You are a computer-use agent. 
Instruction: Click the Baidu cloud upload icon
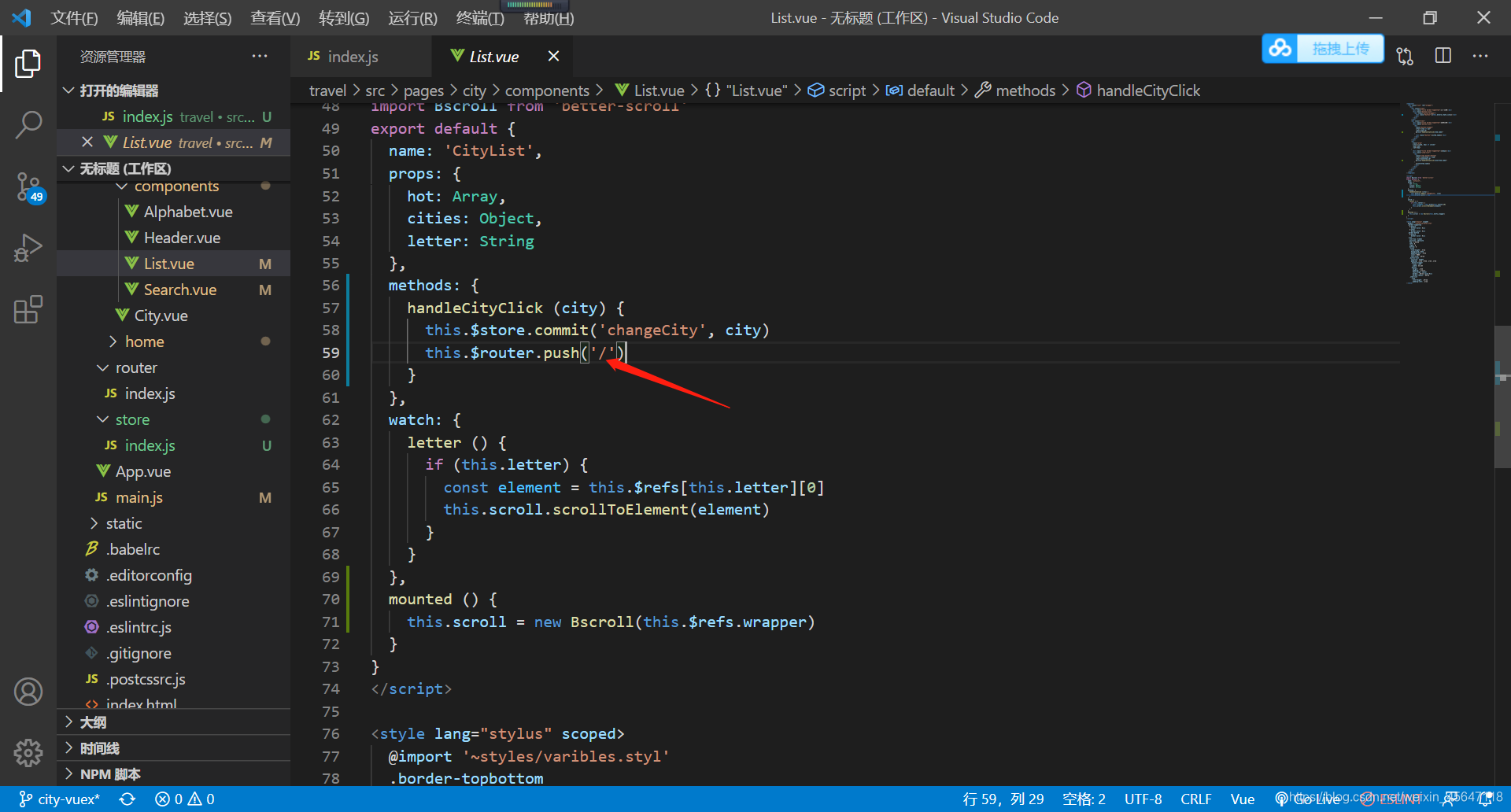coord(1280,49)
